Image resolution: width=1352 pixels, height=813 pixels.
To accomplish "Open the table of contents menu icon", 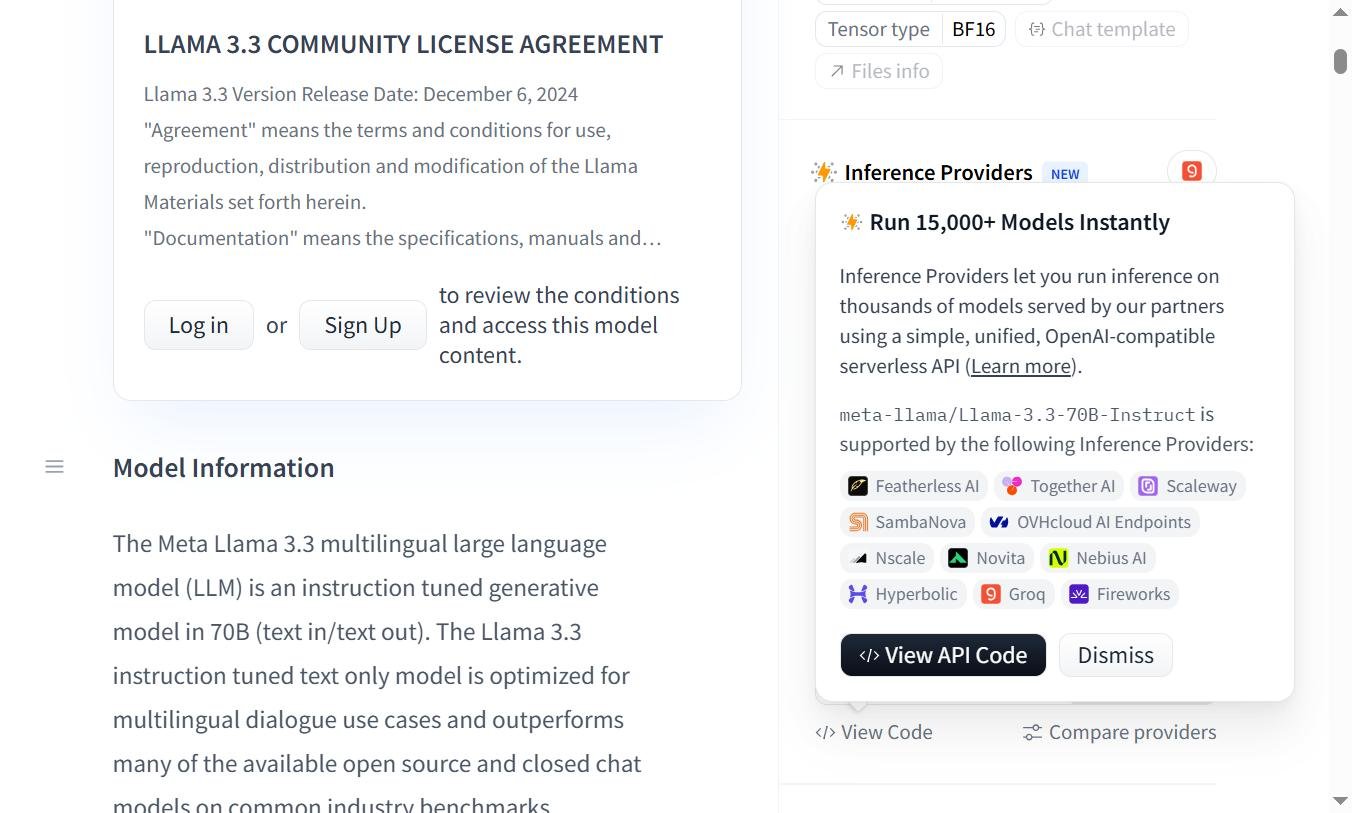I will pos(54,467).
